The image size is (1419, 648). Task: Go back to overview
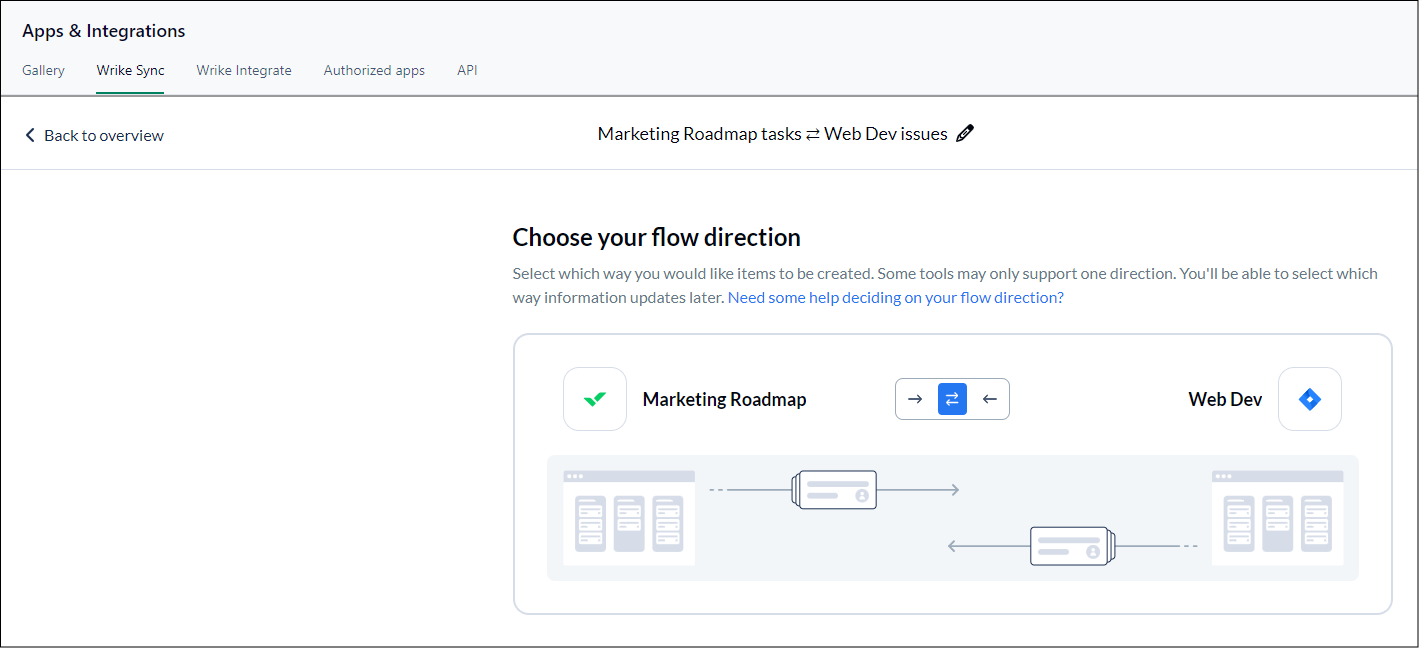tap(94, 135)
